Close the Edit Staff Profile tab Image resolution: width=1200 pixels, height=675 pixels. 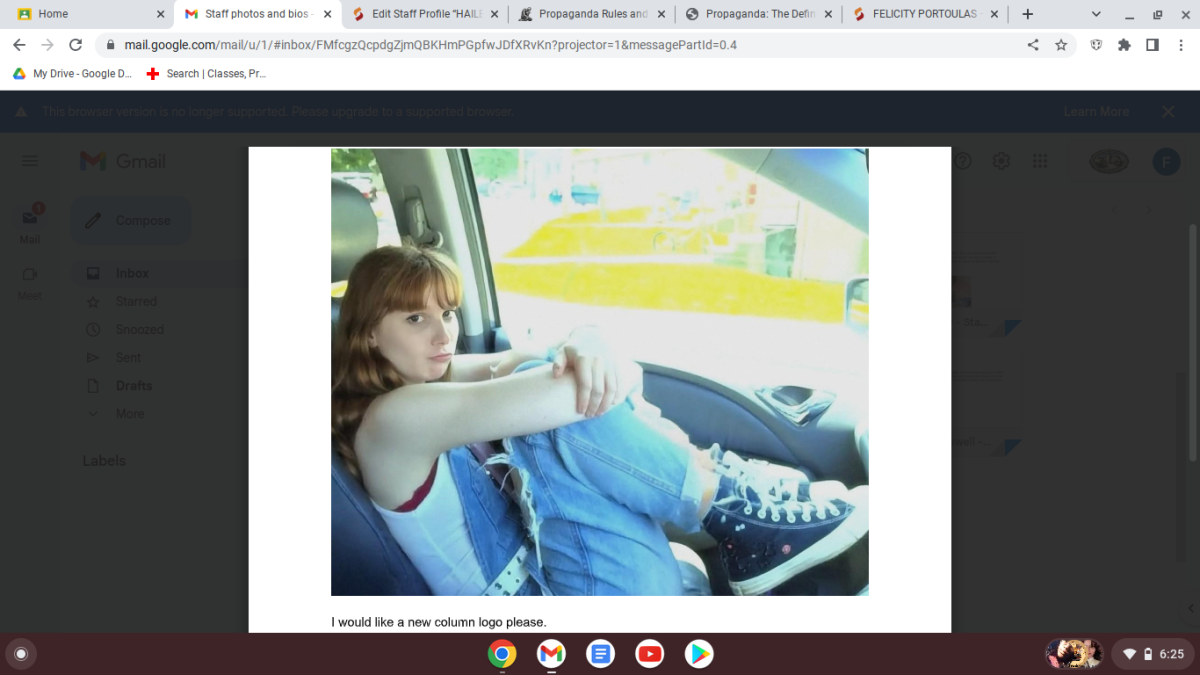[x=494, y=14]
